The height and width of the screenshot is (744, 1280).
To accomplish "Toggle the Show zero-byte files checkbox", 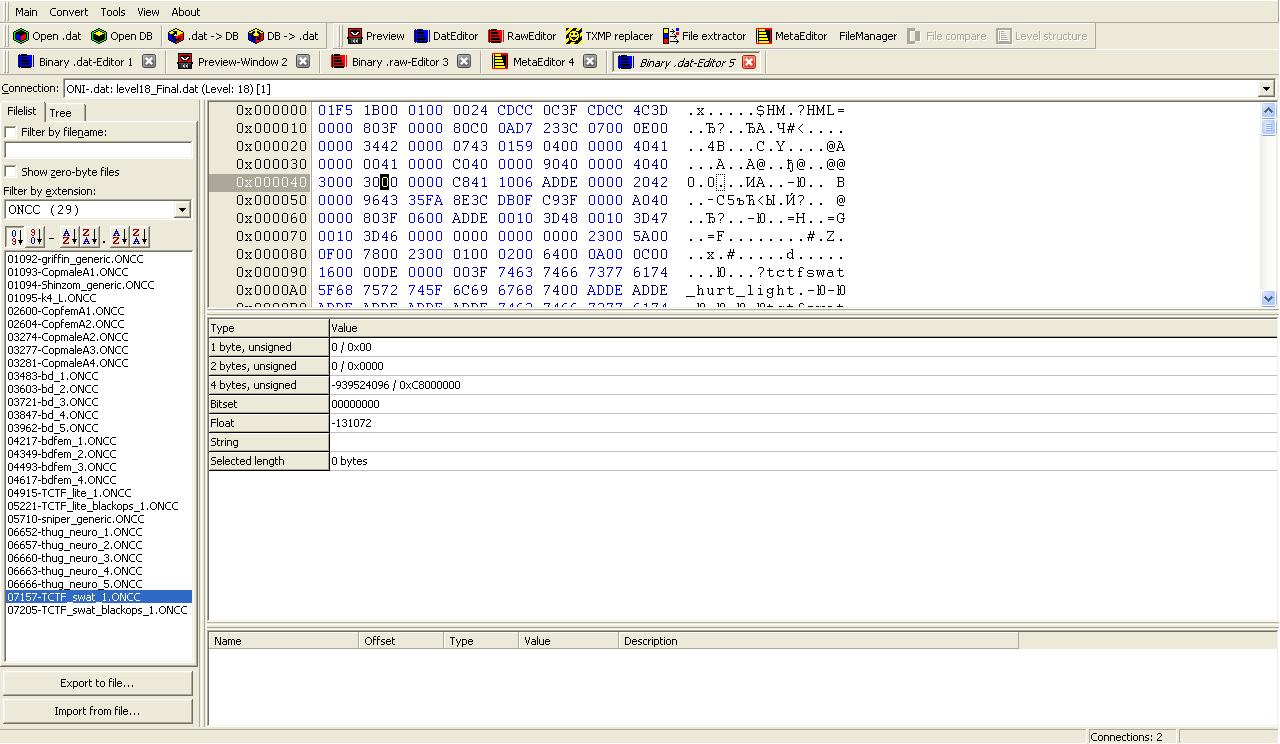I will click(x=11, y=172).
